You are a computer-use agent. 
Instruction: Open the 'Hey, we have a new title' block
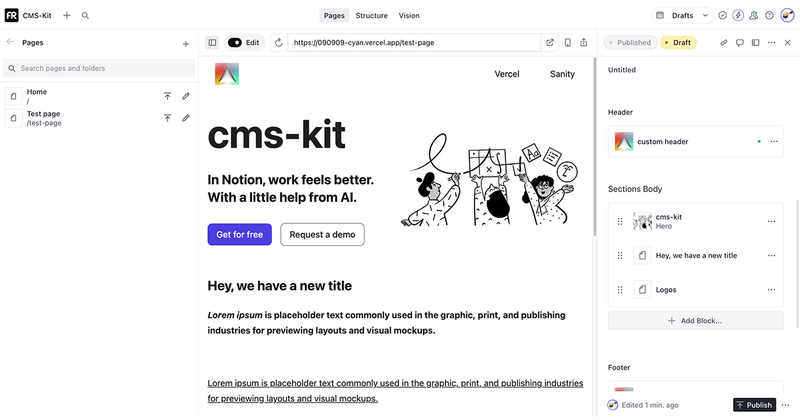coord(696,255)
